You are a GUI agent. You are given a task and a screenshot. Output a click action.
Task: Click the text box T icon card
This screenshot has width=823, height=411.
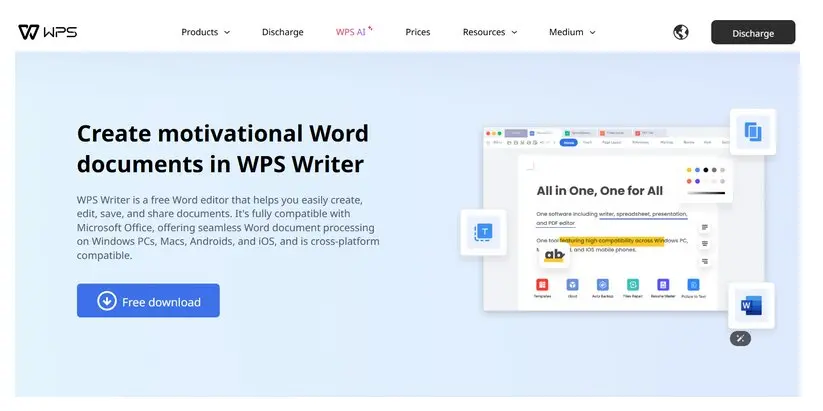[484, 232]
